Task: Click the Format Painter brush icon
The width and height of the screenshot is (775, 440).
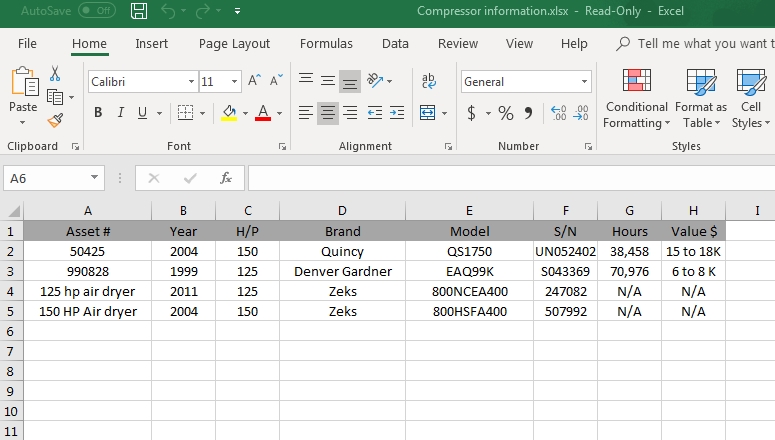Action: 55,120
